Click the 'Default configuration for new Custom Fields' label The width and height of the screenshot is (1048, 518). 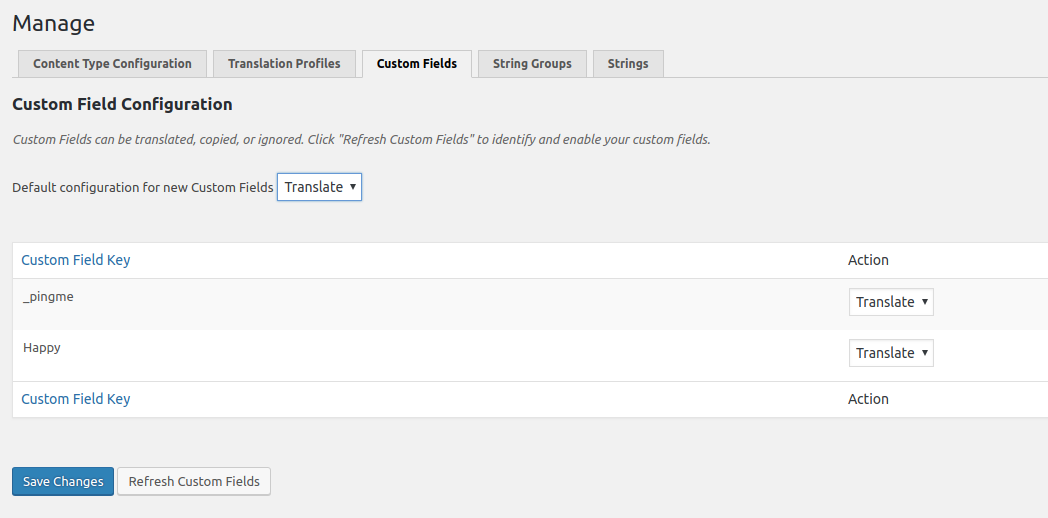click(x=142, y=188)
